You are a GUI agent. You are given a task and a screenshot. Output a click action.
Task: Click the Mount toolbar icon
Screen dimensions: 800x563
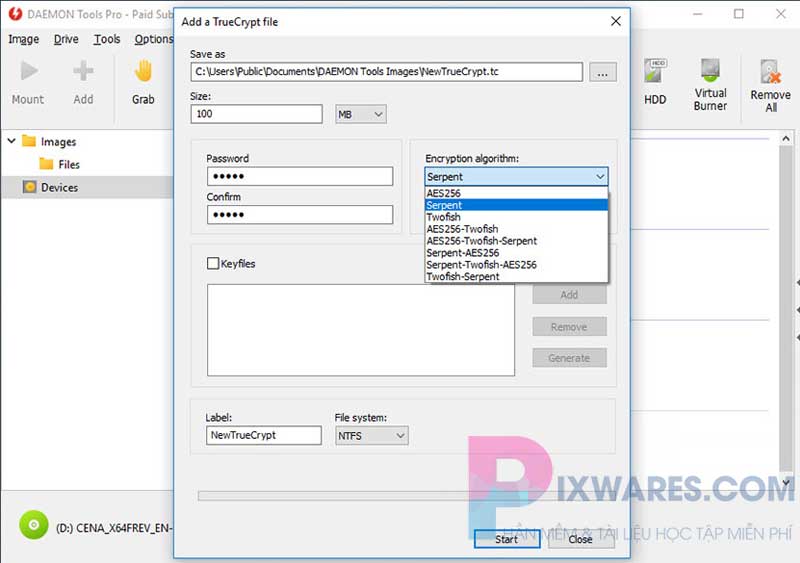28,72
